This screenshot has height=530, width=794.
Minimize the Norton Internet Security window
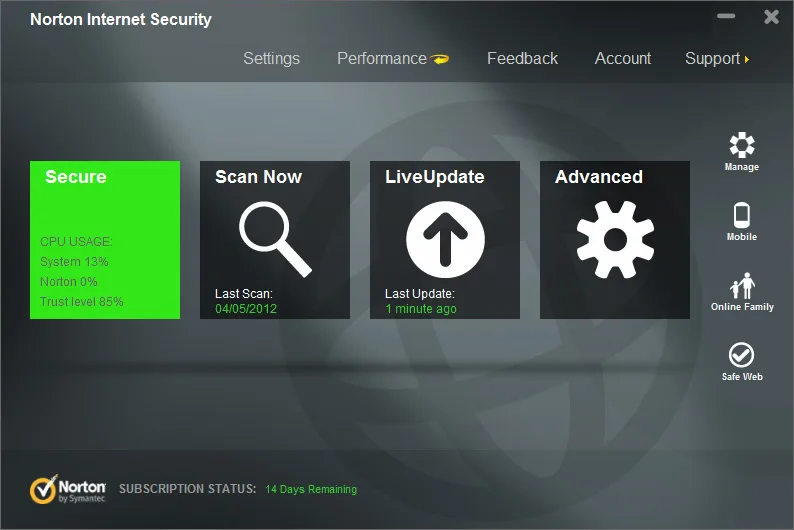726,16
